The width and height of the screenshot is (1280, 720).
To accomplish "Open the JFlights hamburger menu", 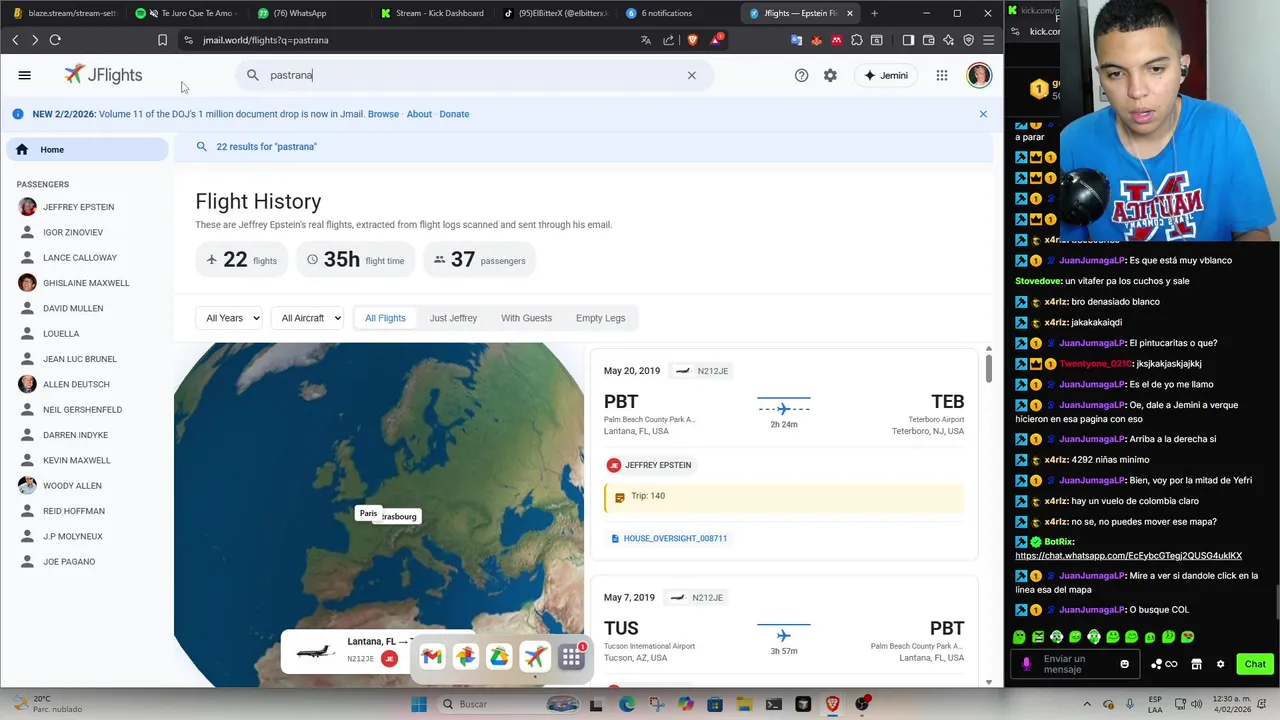I will (25, 75).
